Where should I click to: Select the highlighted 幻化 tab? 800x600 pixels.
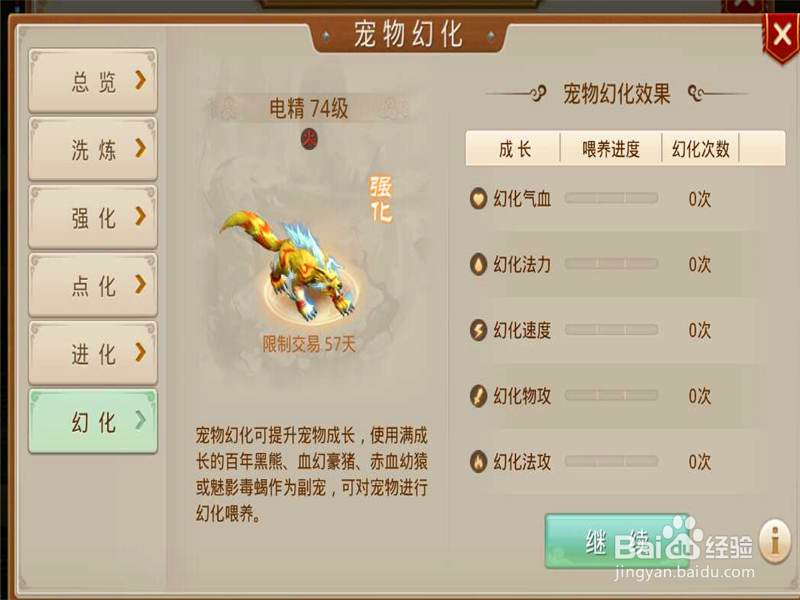click(93, 421)
